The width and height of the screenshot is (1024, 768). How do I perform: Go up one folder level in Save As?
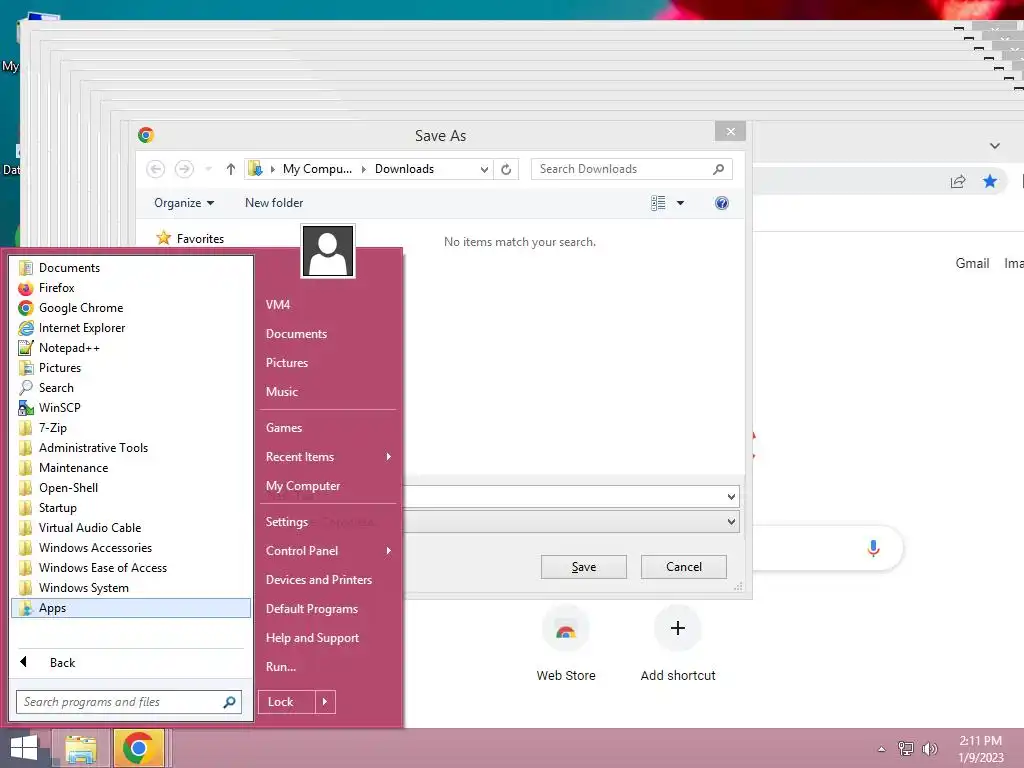tap(231, 169)
